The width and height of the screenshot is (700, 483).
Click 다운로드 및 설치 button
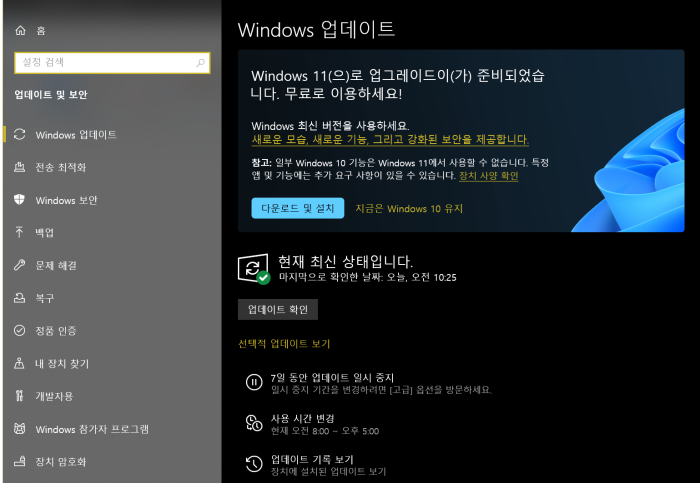click(298, 208)
